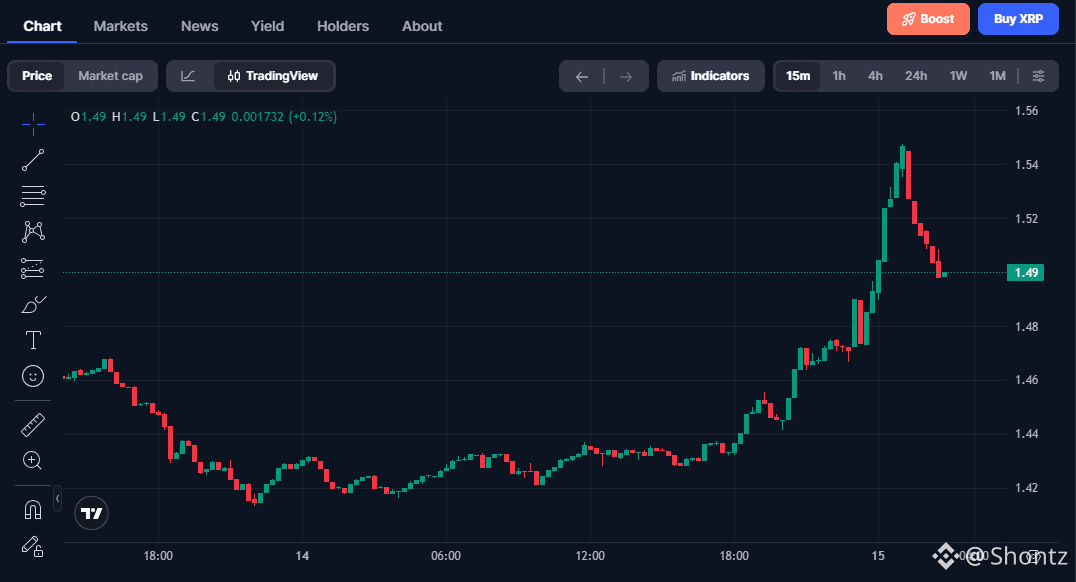1076x582 pixels.
Task: Click the 18:00 time axis label near 14
Action: [x=158, y=556]
